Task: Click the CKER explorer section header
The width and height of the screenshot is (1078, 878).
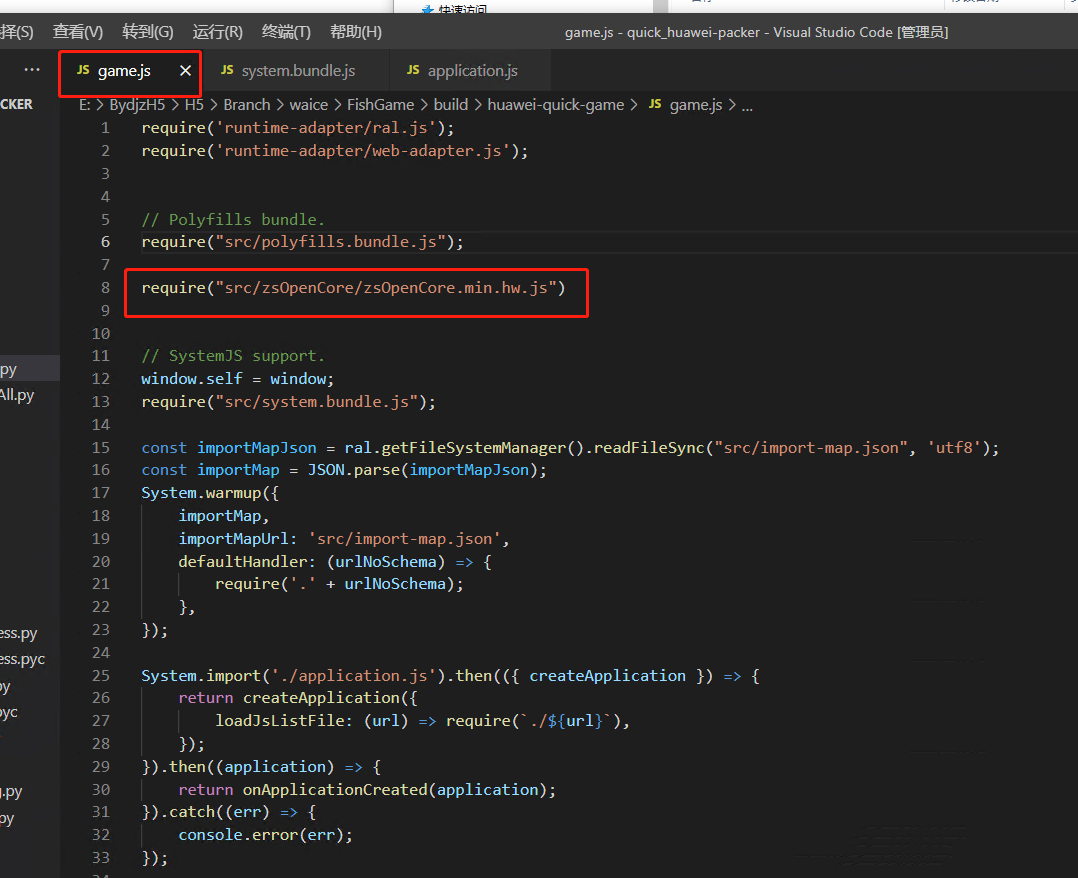Action: coord(16,105)
